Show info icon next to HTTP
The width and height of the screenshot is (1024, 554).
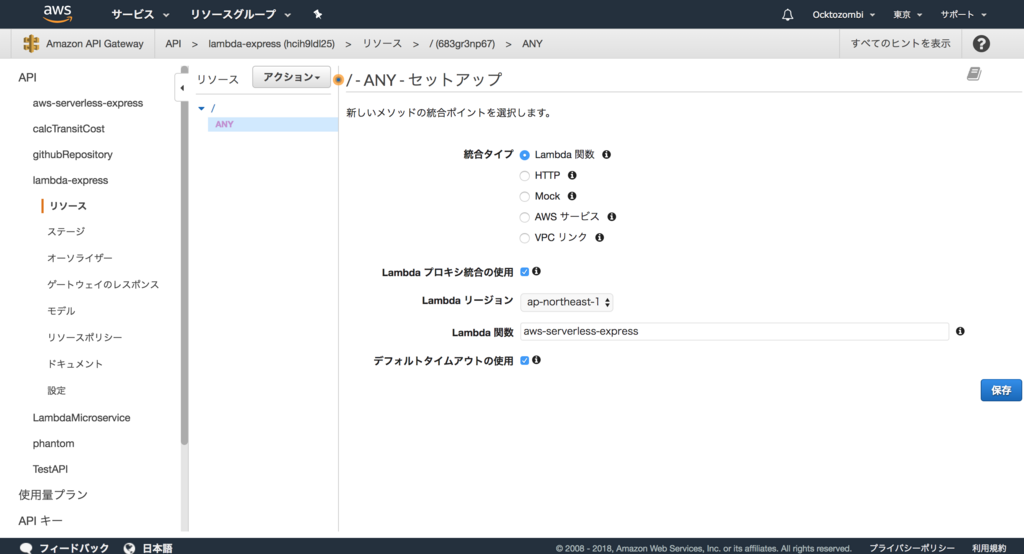click(572, 175)
